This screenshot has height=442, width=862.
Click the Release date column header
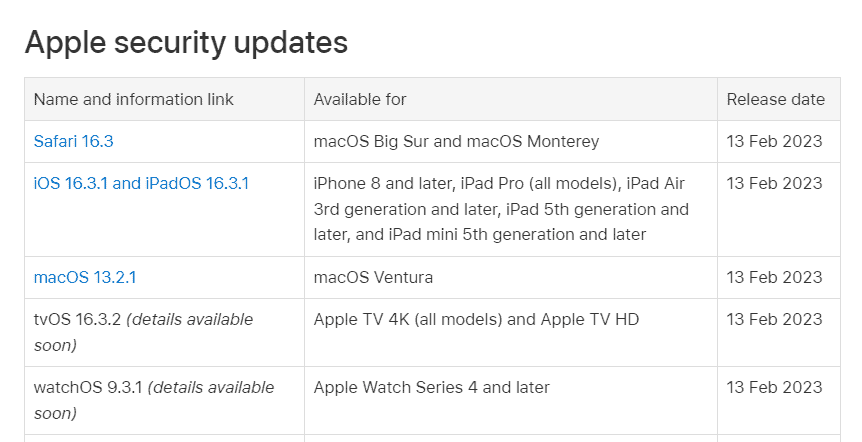pyautogui.click(x=775, y=100)
